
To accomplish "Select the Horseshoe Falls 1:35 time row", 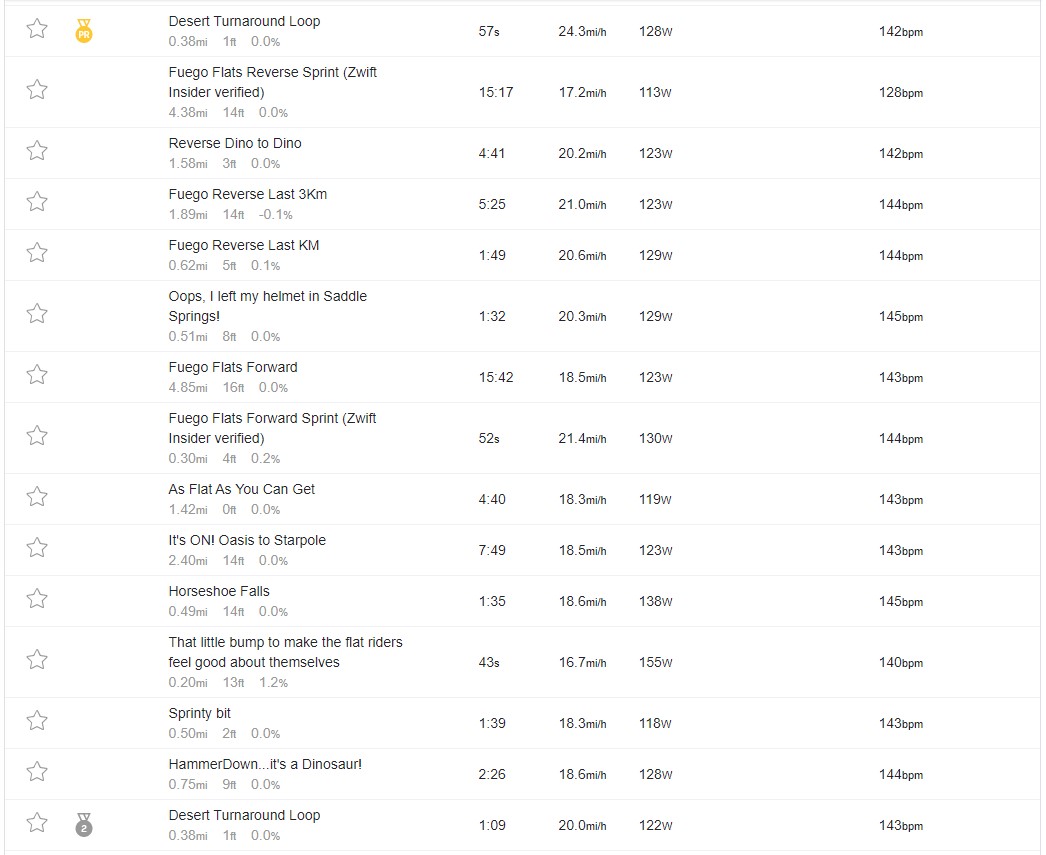I will point(522,601).
